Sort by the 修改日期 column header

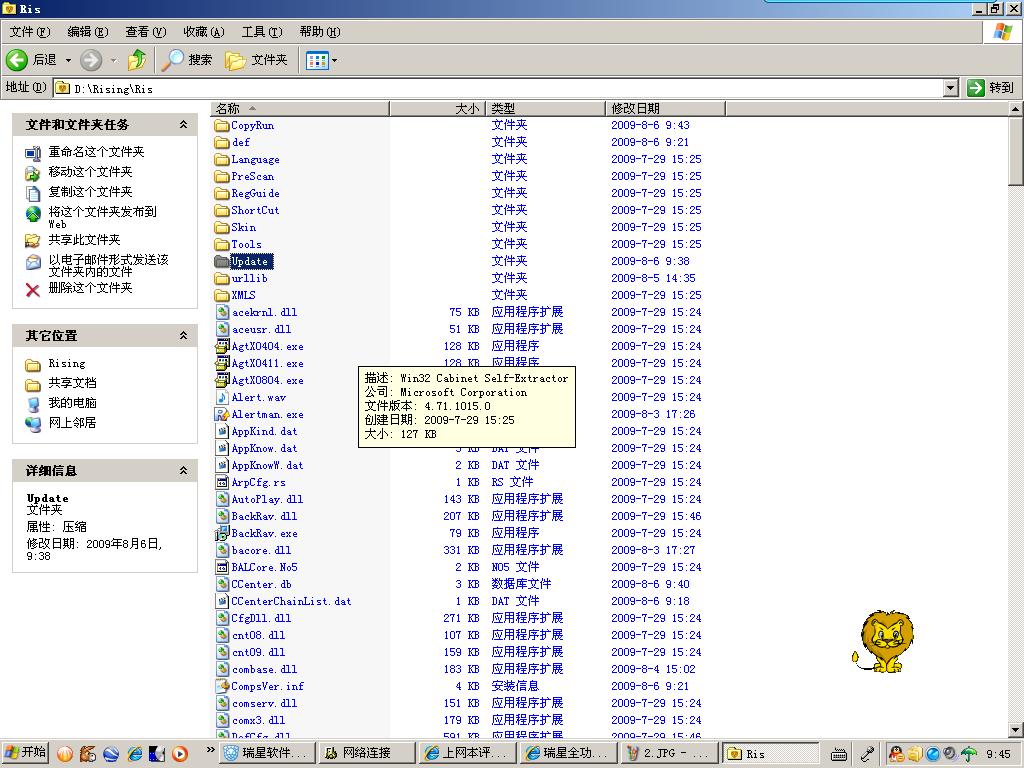pyautogui.click(x=665, y=108)
